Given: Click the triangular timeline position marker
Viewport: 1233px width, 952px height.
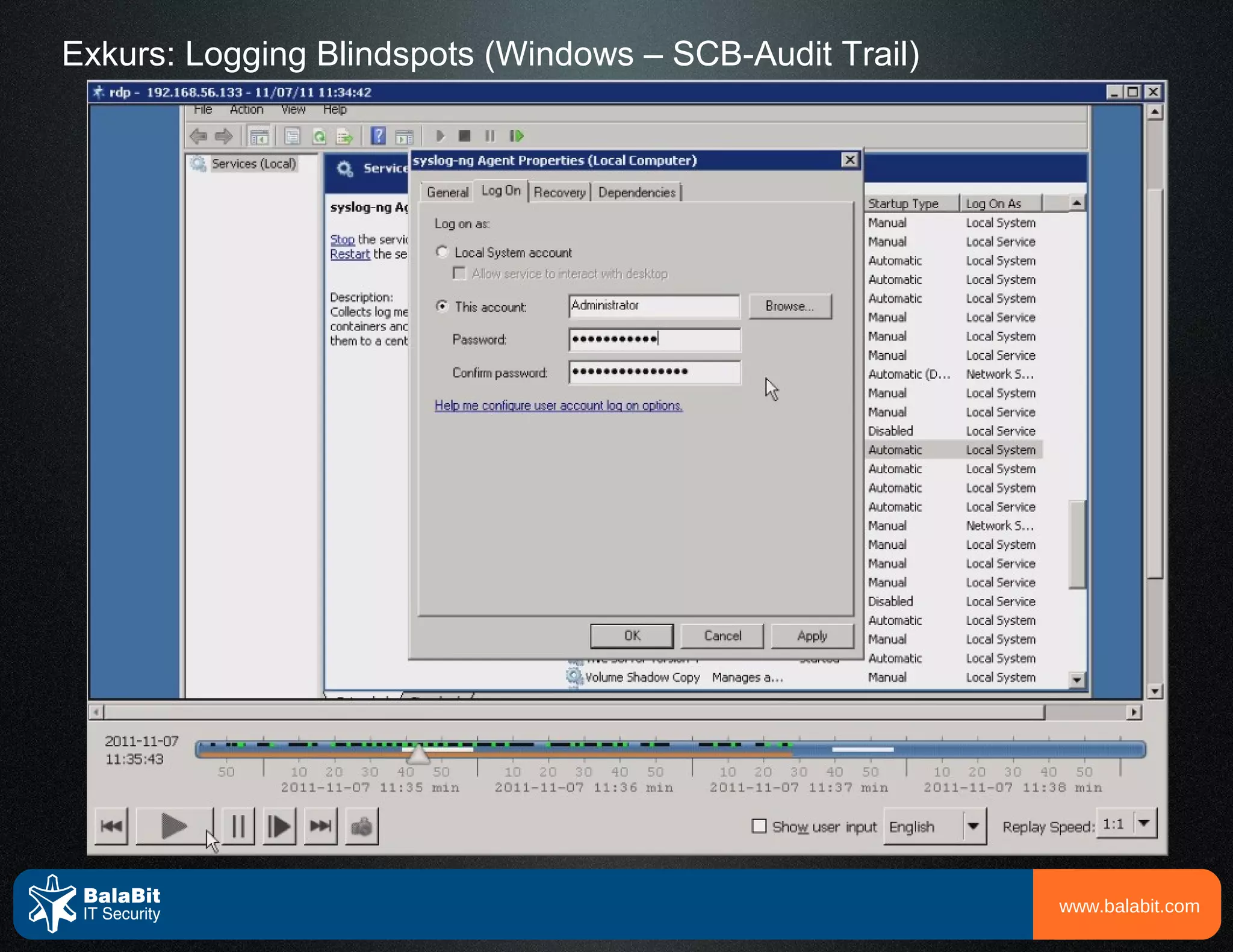Looking at the screenshot, I should 418,753.
